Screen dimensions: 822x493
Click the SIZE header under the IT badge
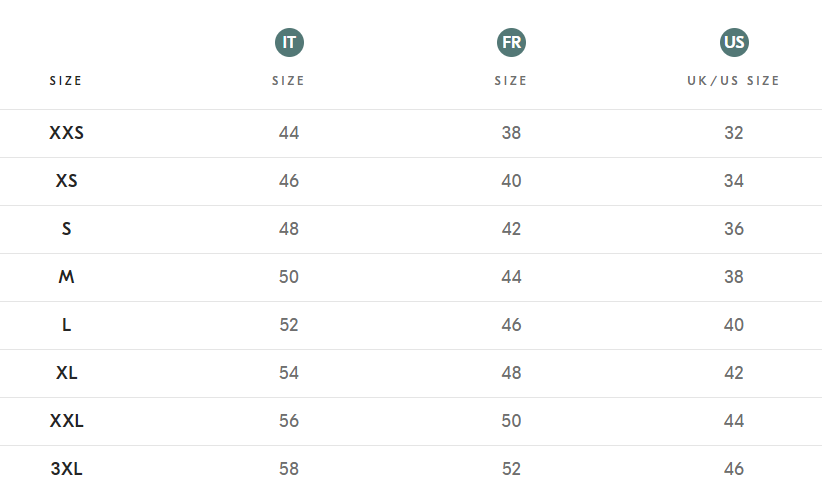[289, 81]
